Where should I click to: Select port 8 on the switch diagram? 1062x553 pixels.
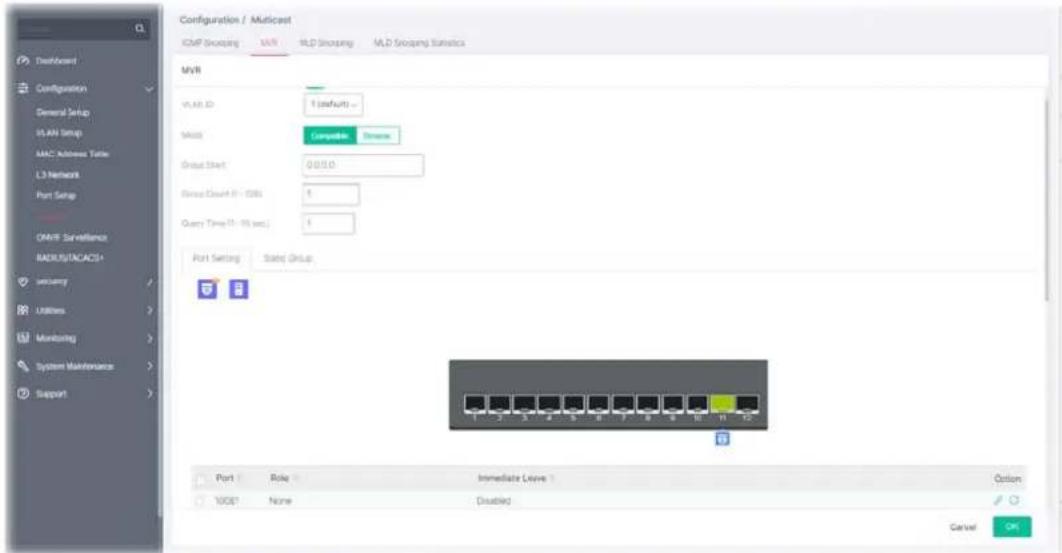tap(648, 404)
